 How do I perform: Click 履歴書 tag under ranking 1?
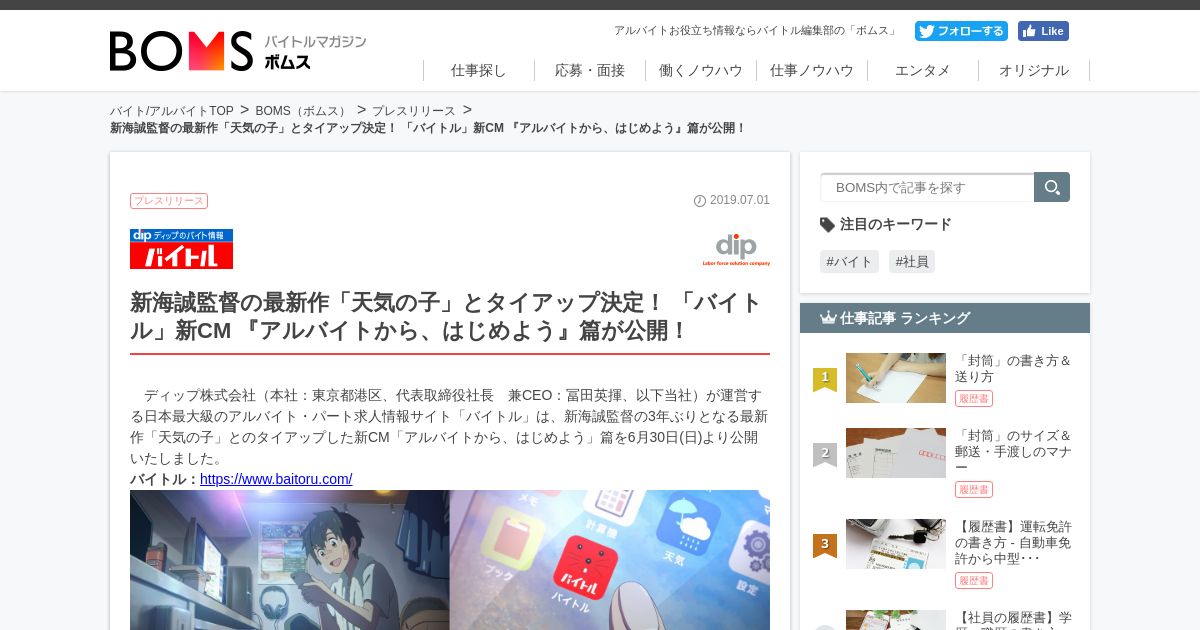click(974, 398)
